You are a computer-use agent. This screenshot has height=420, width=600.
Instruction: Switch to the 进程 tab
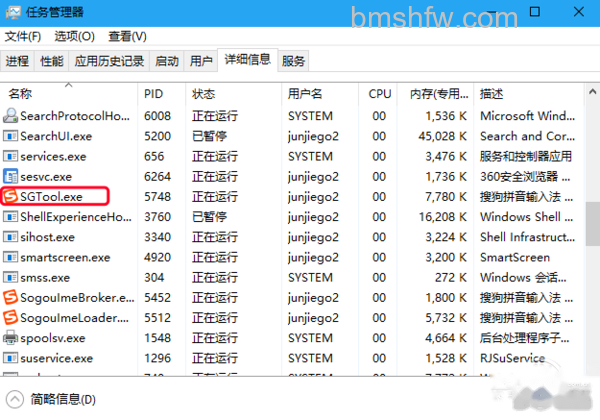click(x=17, y=61)
